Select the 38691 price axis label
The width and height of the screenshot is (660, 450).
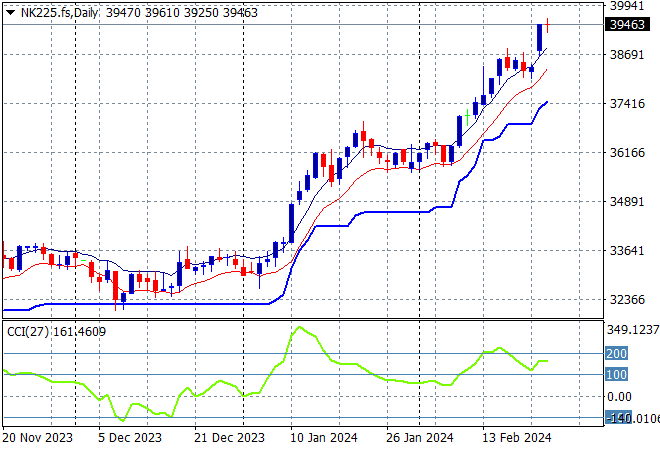coord(627,54)
